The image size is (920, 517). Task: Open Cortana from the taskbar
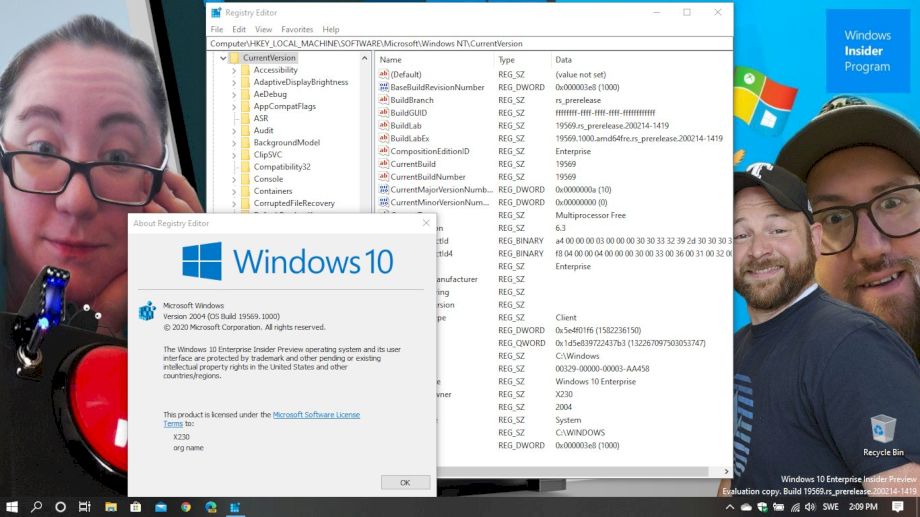tap(60, 507)
